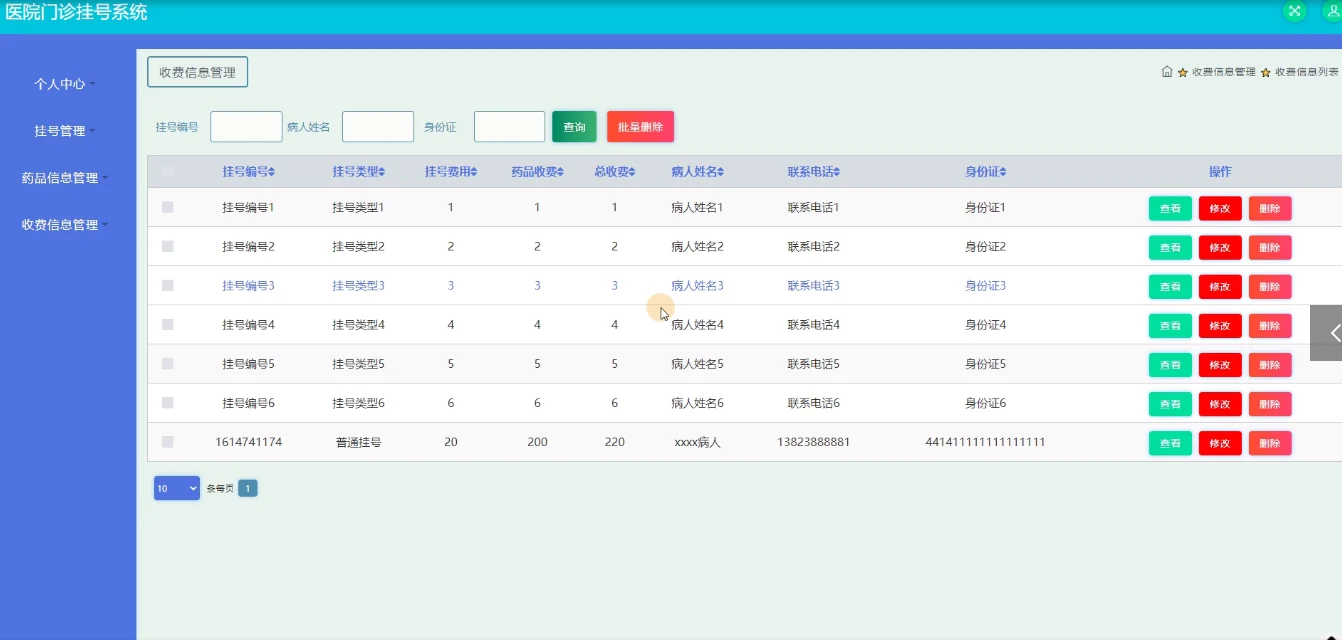
Task: Click the red 批量删除 button
Action: pos(640,127)
